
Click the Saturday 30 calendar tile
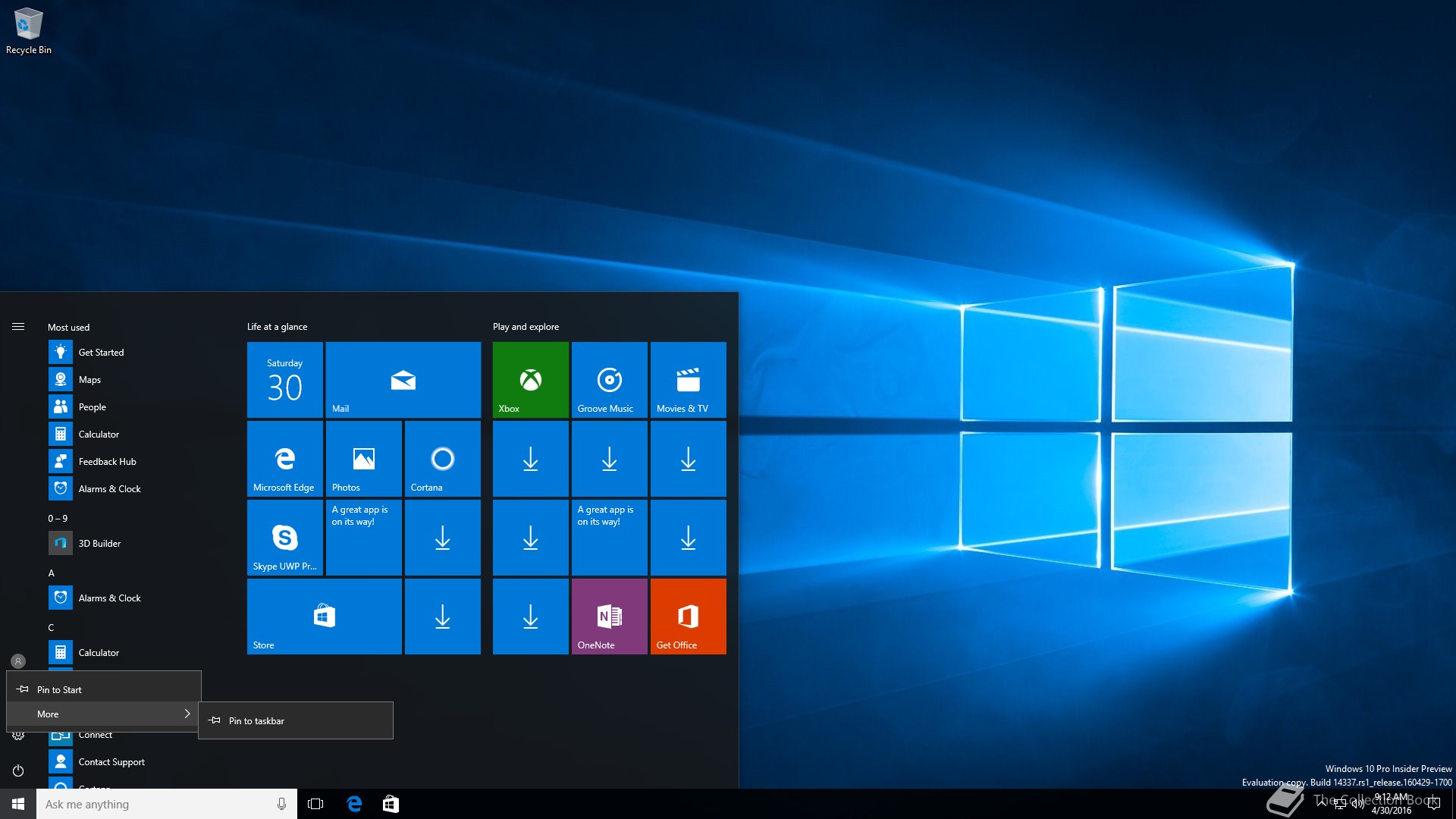(x=285, y=379)
